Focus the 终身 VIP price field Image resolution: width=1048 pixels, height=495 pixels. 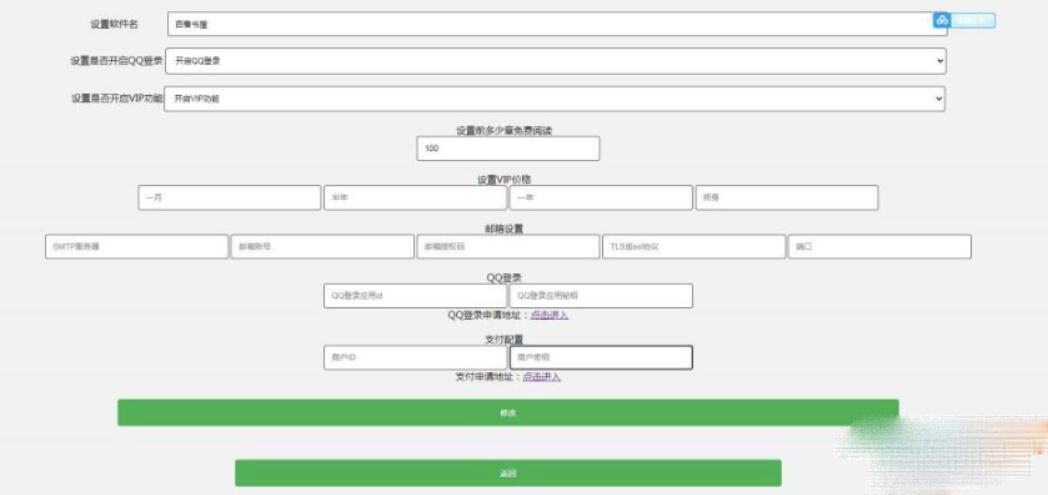pyautogui.click(x=786, y=198)
